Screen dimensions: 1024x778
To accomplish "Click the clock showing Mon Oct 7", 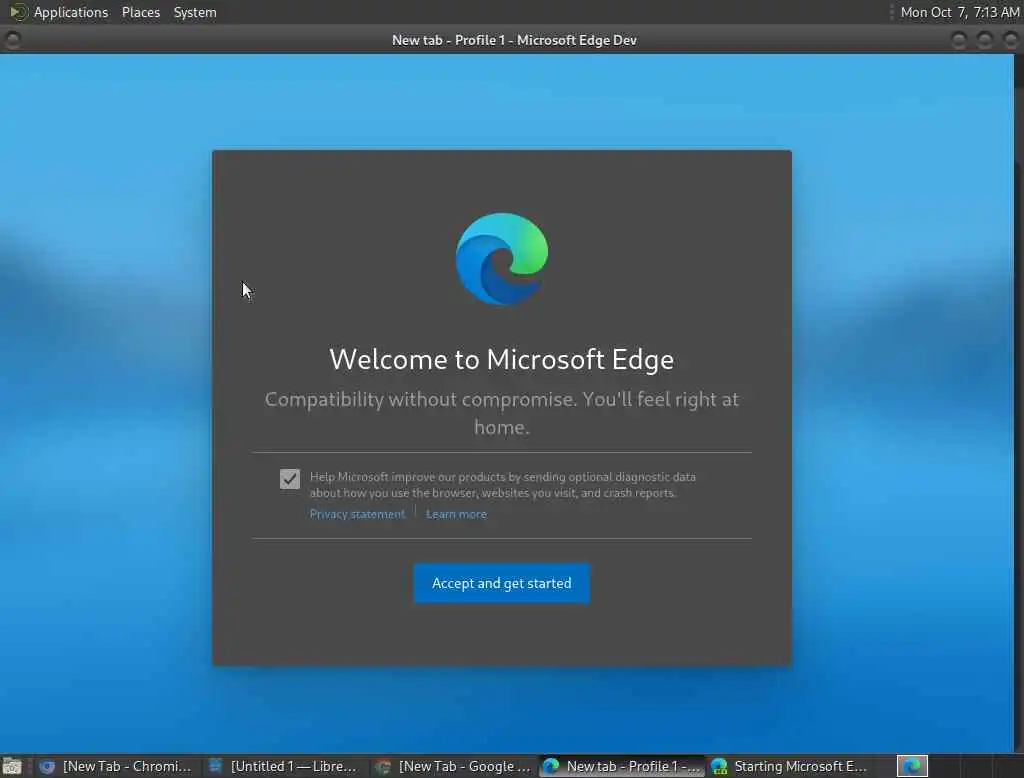I will (x=960, y=12).
